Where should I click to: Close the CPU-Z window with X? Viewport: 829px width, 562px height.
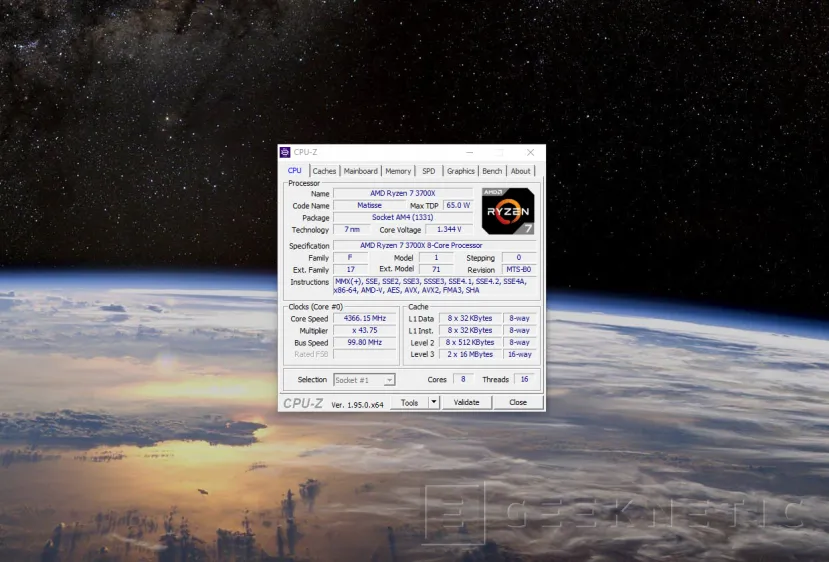pyautogui.click(x=530, y=152)
